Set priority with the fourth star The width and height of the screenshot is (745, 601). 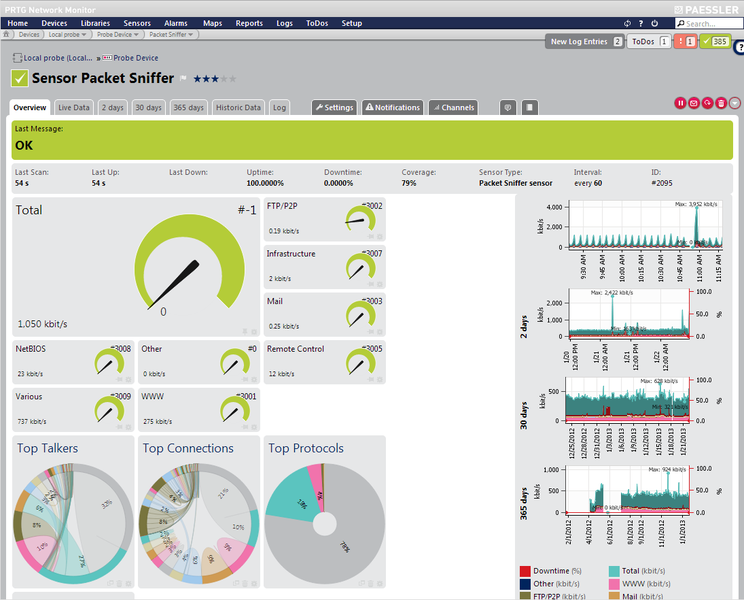click(x=224, y=79)
